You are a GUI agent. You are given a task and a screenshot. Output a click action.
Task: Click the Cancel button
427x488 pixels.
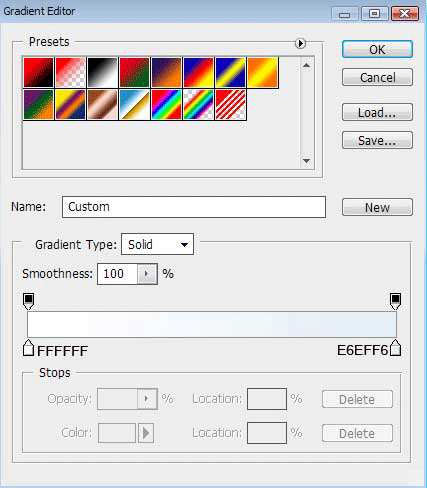[x=377, y=78]
